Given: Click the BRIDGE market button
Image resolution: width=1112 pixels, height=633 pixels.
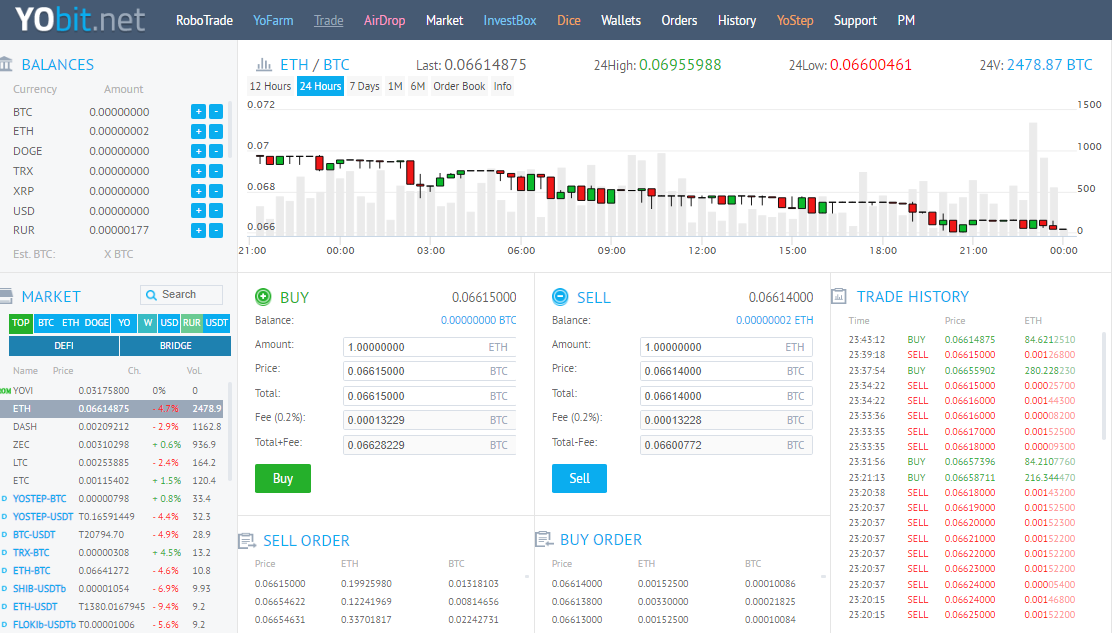Looking at the screenshot, I should pos(176,346).
